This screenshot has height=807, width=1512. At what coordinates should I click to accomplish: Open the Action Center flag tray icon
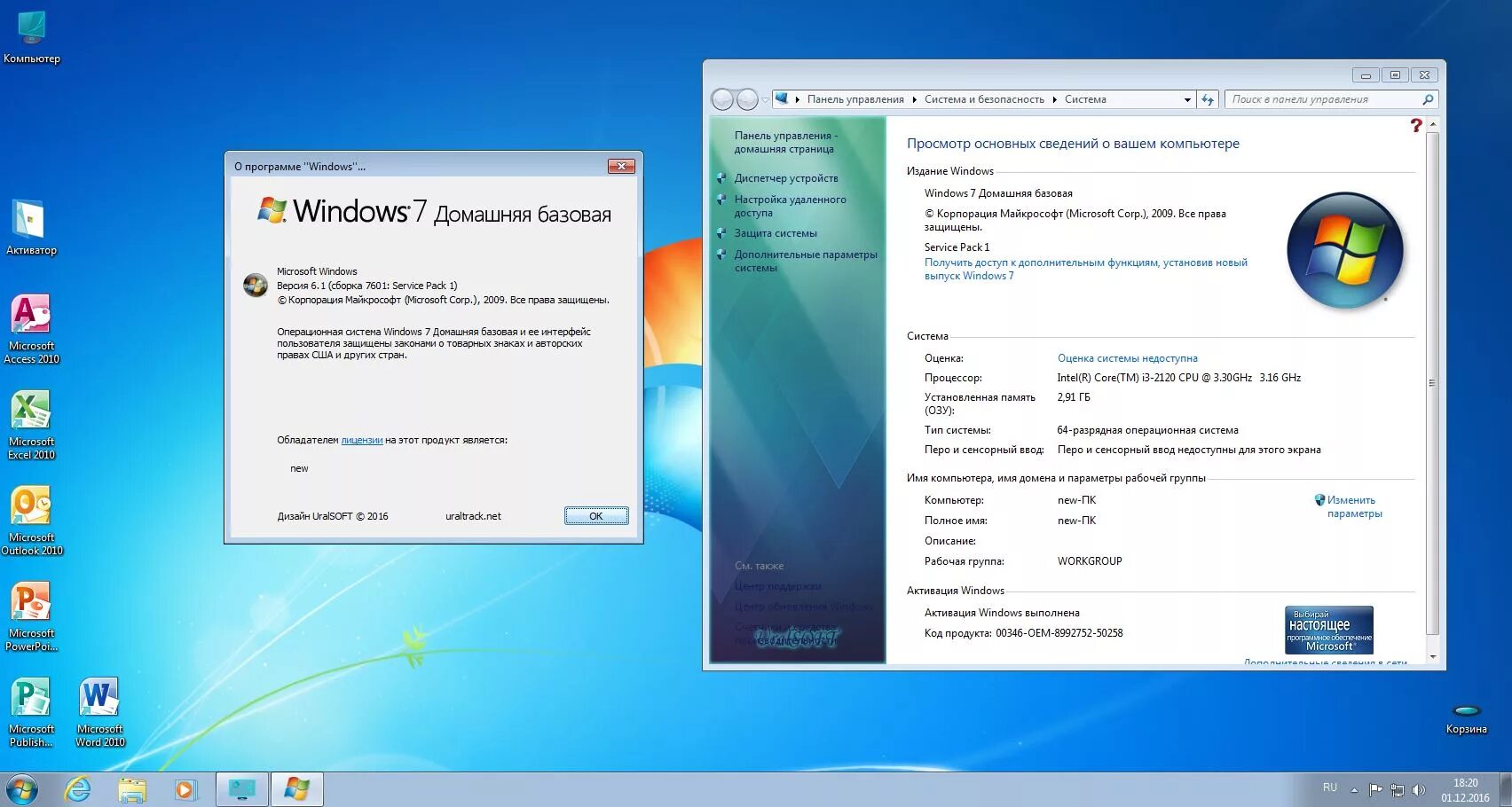click(x=1376, y=789)
